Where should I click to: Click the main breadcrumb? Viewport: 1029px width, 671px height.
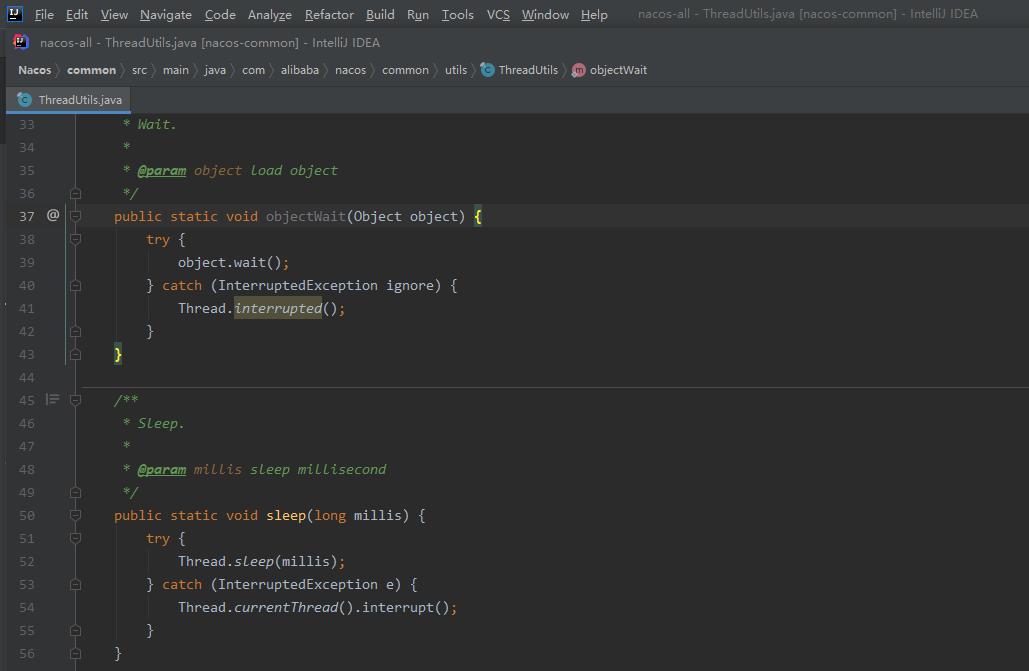(x=176, y=70)
